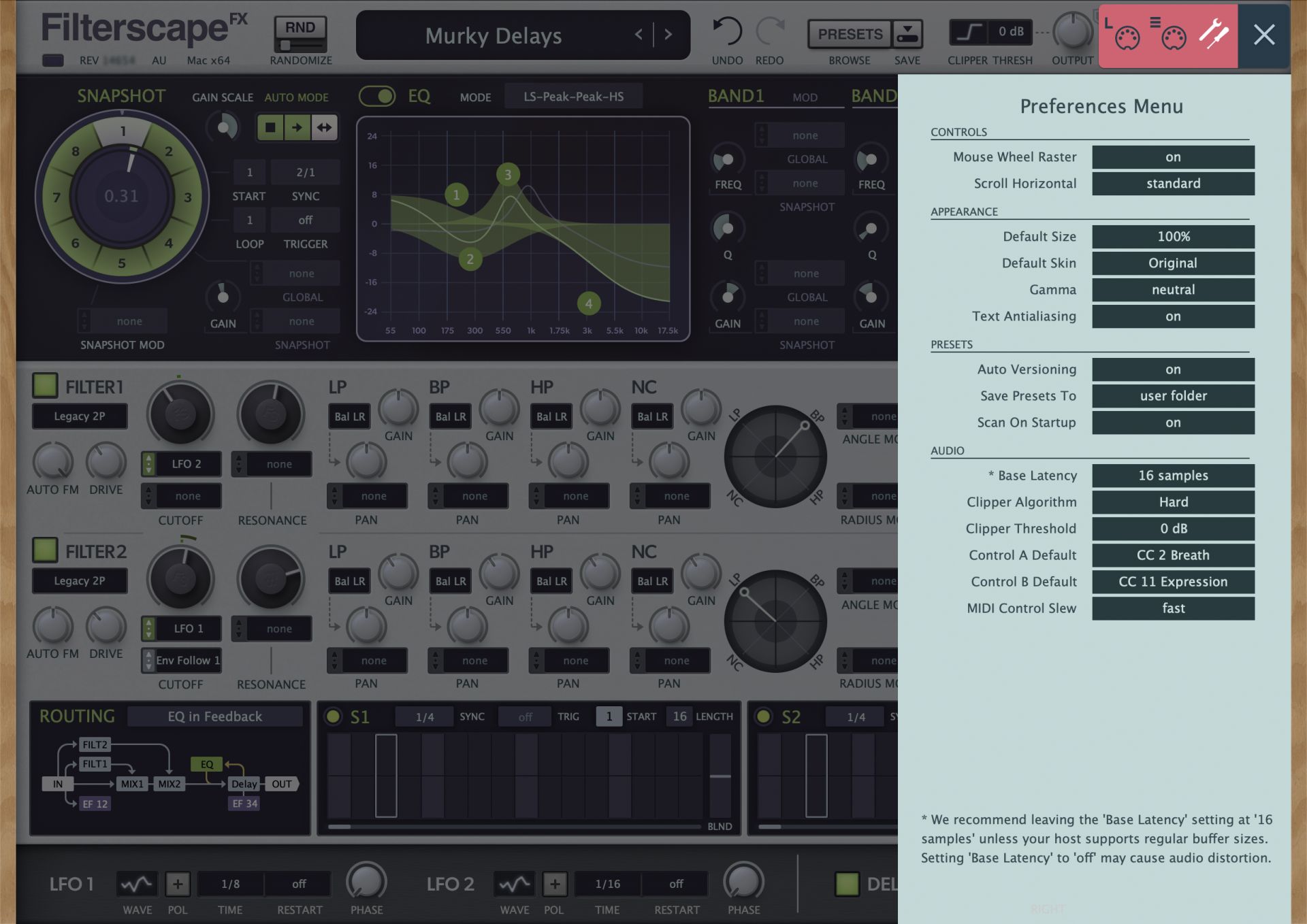Click the EQ node 4 marker
The width and height of the screenshot is (1307, 924).
pos(589,303)
